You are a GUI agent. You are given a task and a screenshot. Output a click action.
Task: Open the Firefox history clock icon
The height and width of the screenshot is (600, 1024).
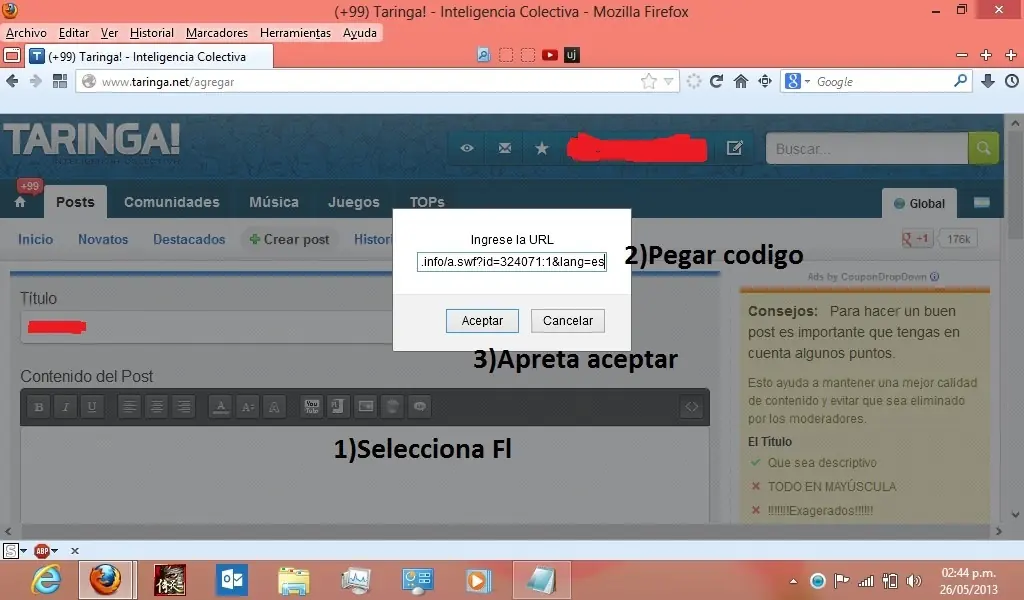tap(1012, 81)
